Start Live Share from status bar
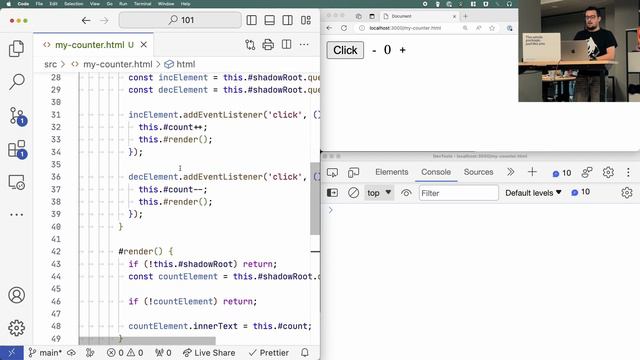The width and height of the screenshot is (640, 360). tap(209, 353)
